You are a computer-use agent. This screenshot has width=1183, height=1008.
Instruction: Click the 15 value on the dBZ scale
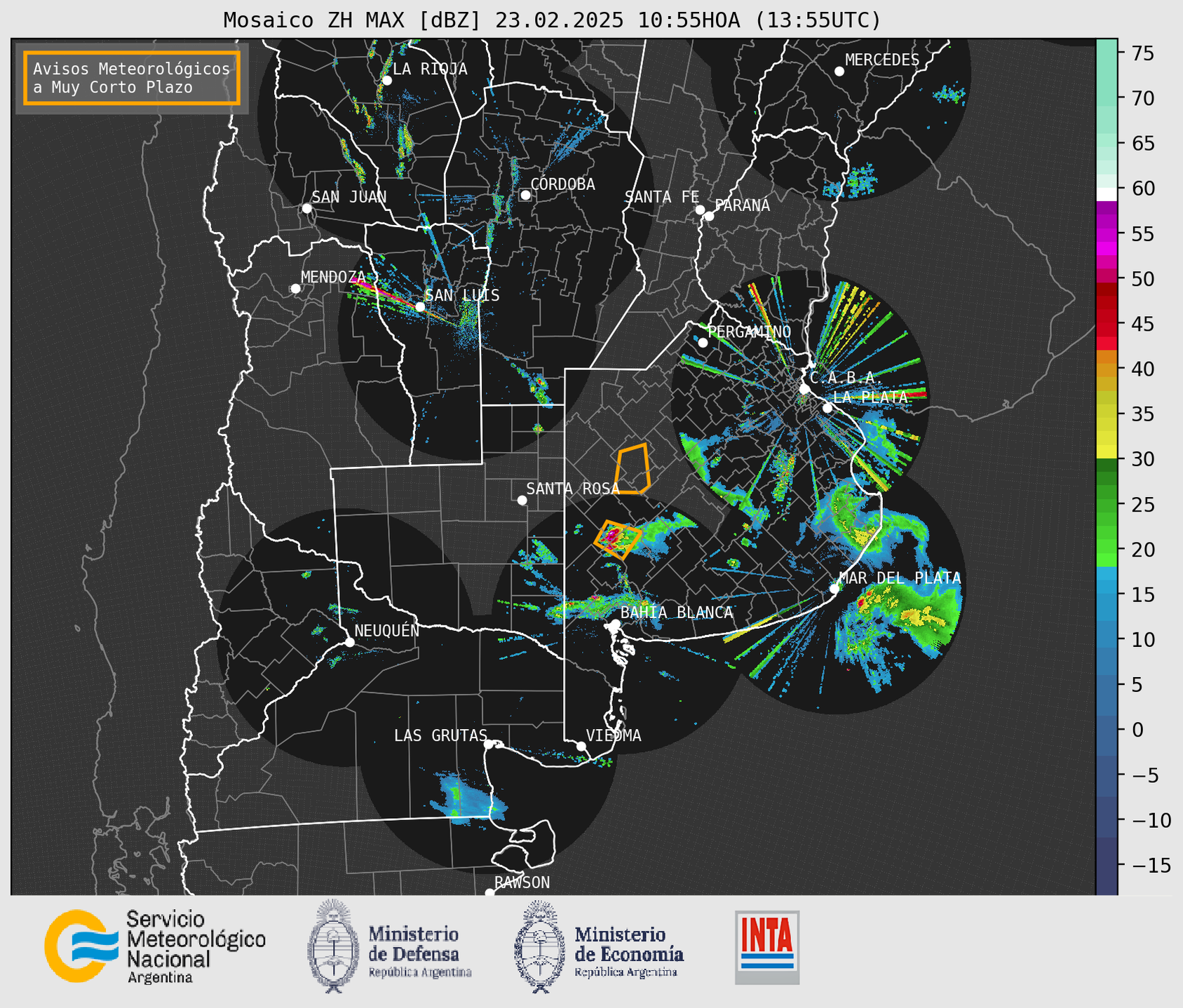[x=1142, y=594]
